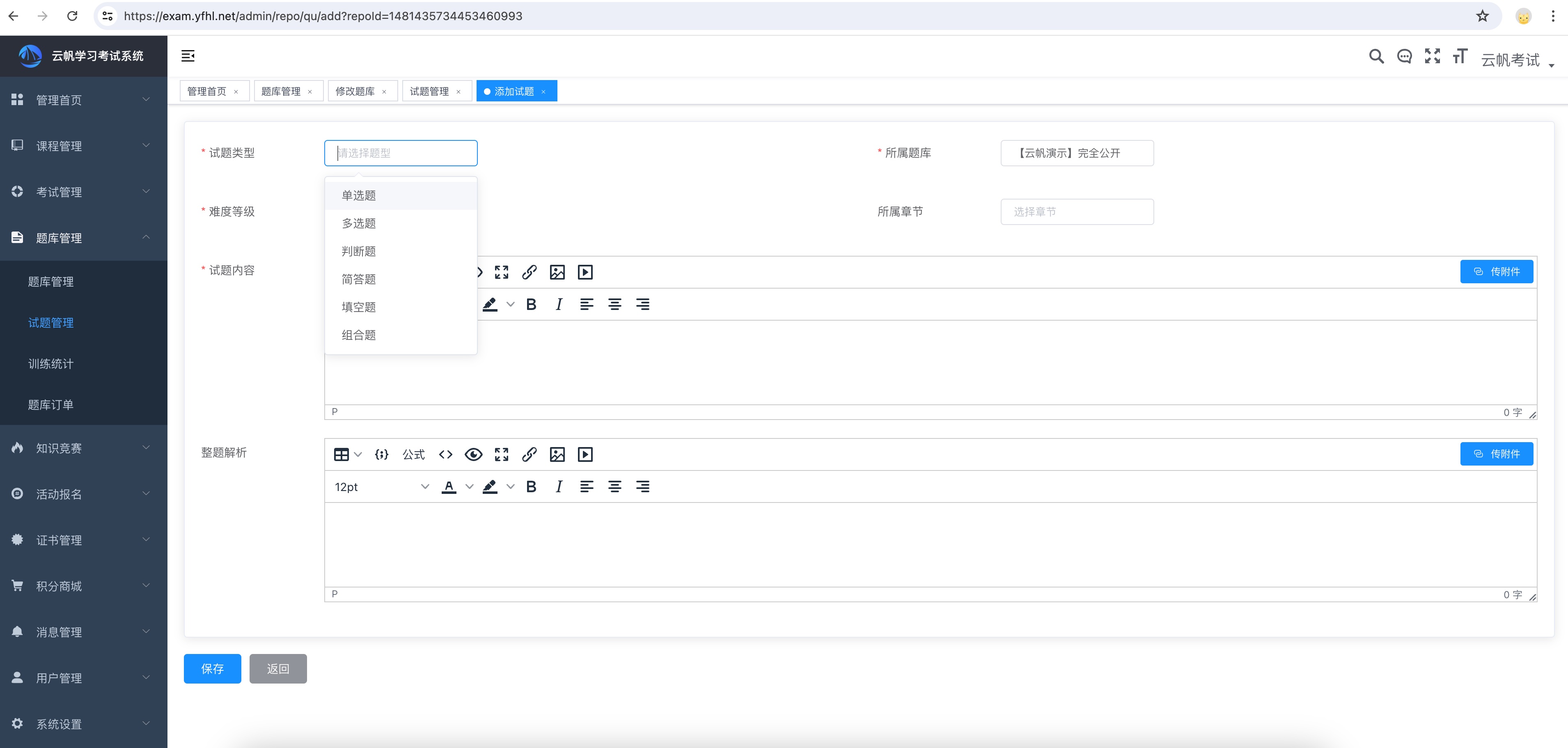Click inside analysis editor text area

[931, 545]
